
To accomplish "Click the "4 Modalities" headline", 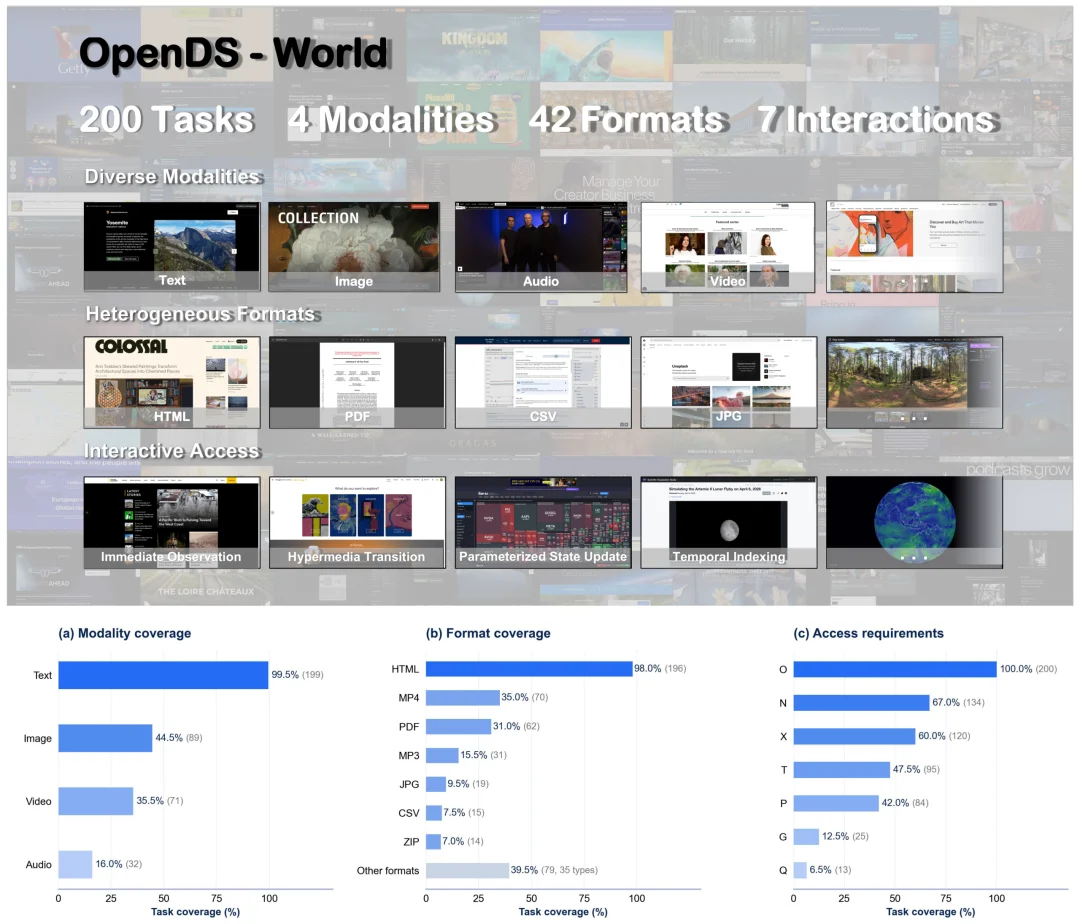I will (392, 119).
